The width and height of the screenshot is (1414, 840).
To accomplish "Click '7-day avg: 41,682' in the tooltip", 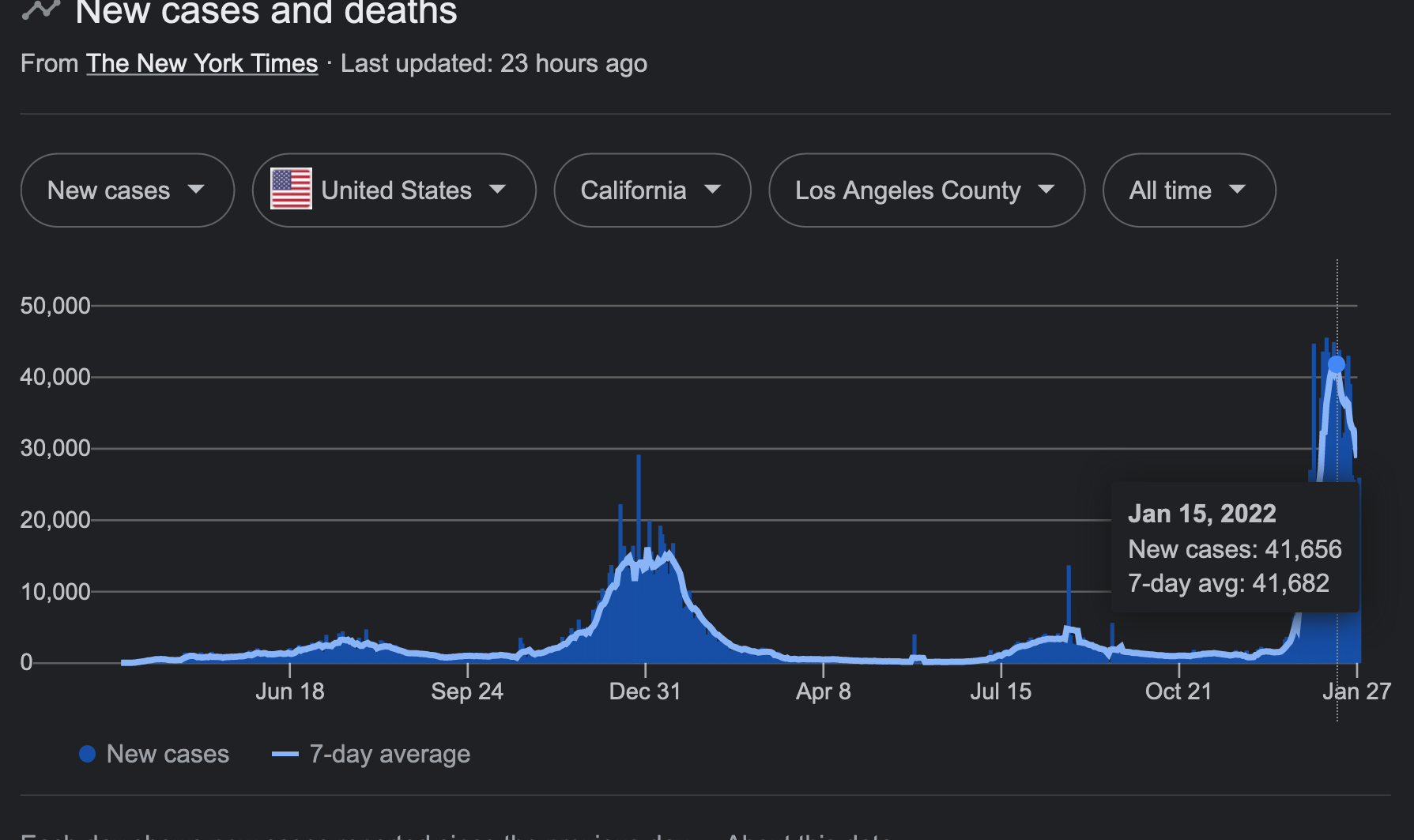I will click(1228, 583).
